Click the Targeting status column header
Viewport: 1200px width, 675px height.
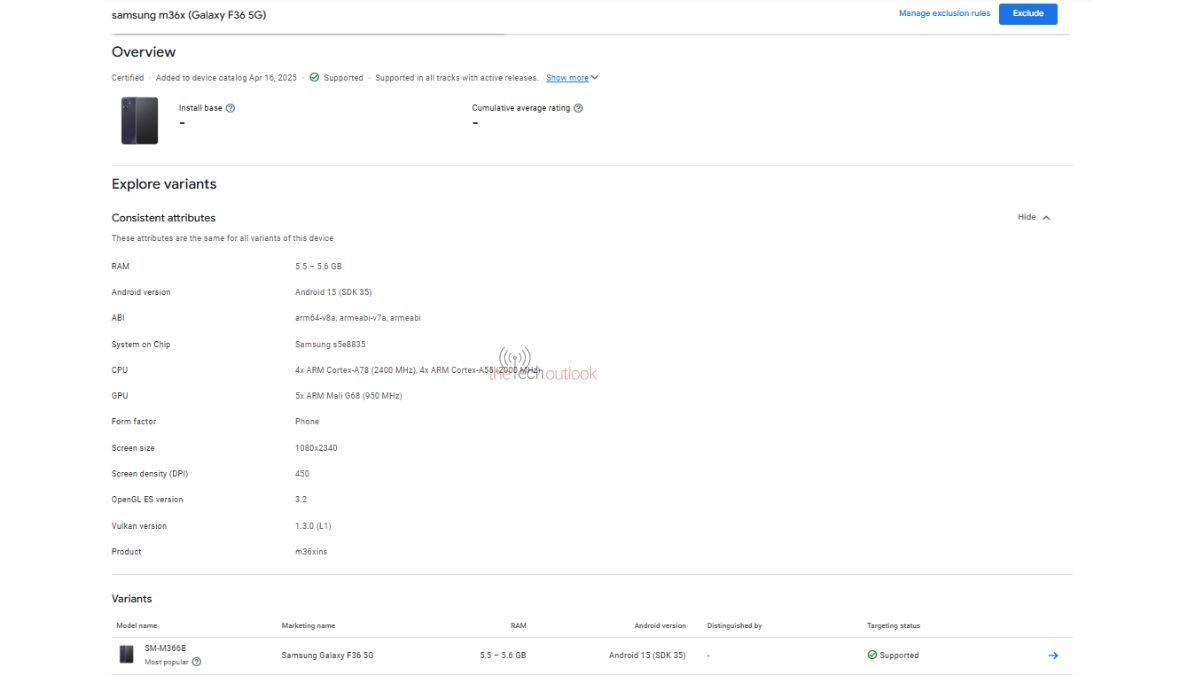(893, 626)
